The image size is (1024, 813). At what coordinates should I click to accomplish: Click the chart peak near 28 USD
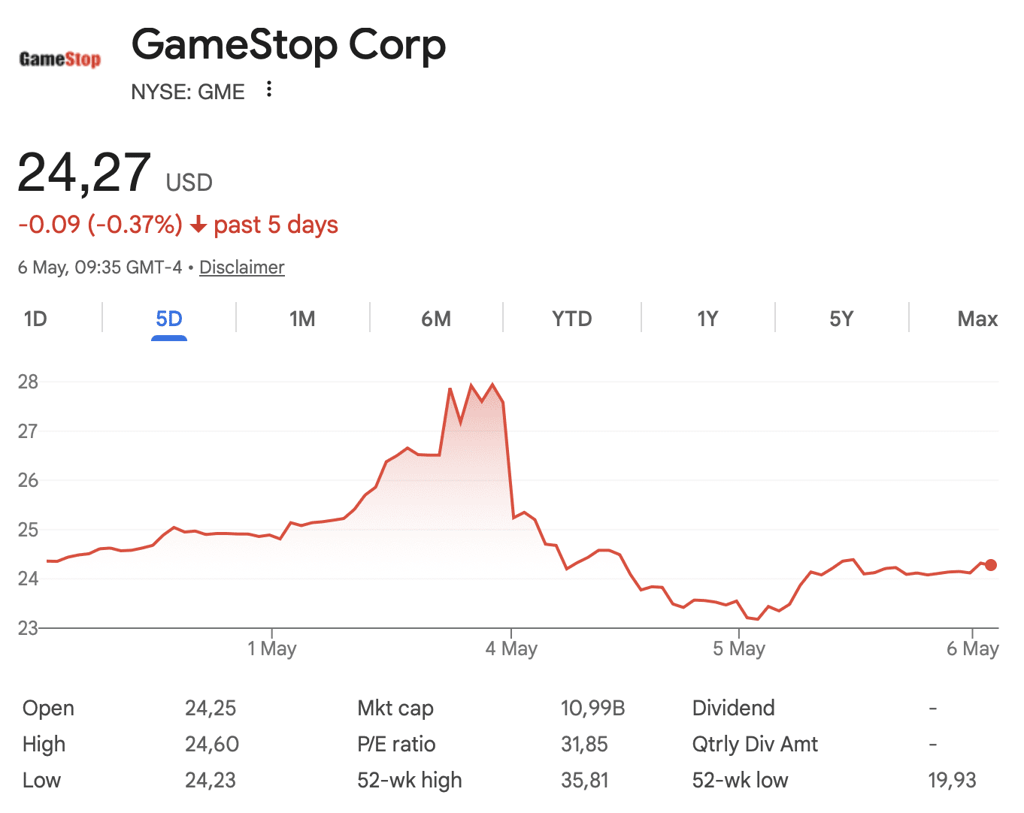pyautogui.click(x=492, y=384)
